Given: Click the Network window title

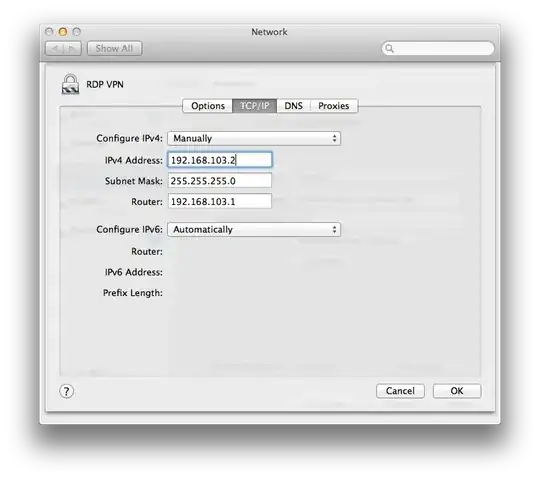Looking at the screenshot, I should (x=269, y=32).
